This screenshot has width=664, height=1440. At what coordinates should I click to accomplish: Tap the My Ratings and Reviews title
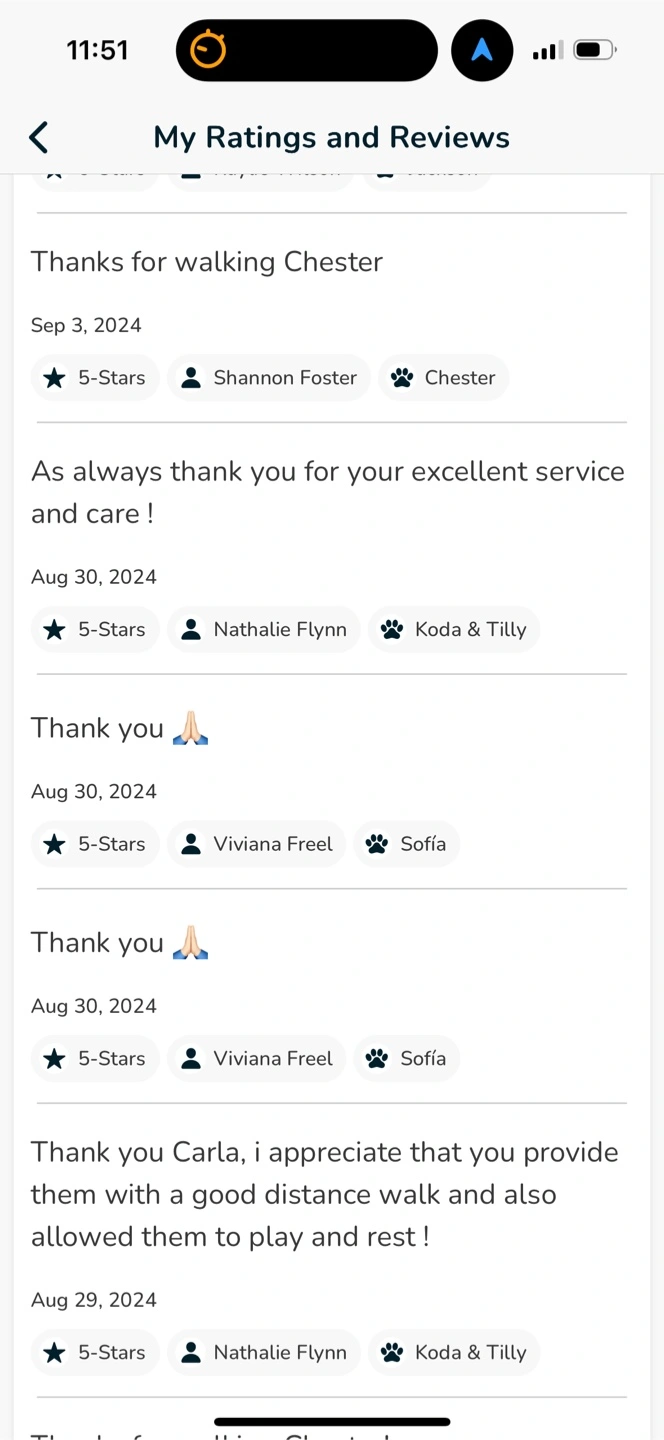pyautogui.click(x=331, y=137)
